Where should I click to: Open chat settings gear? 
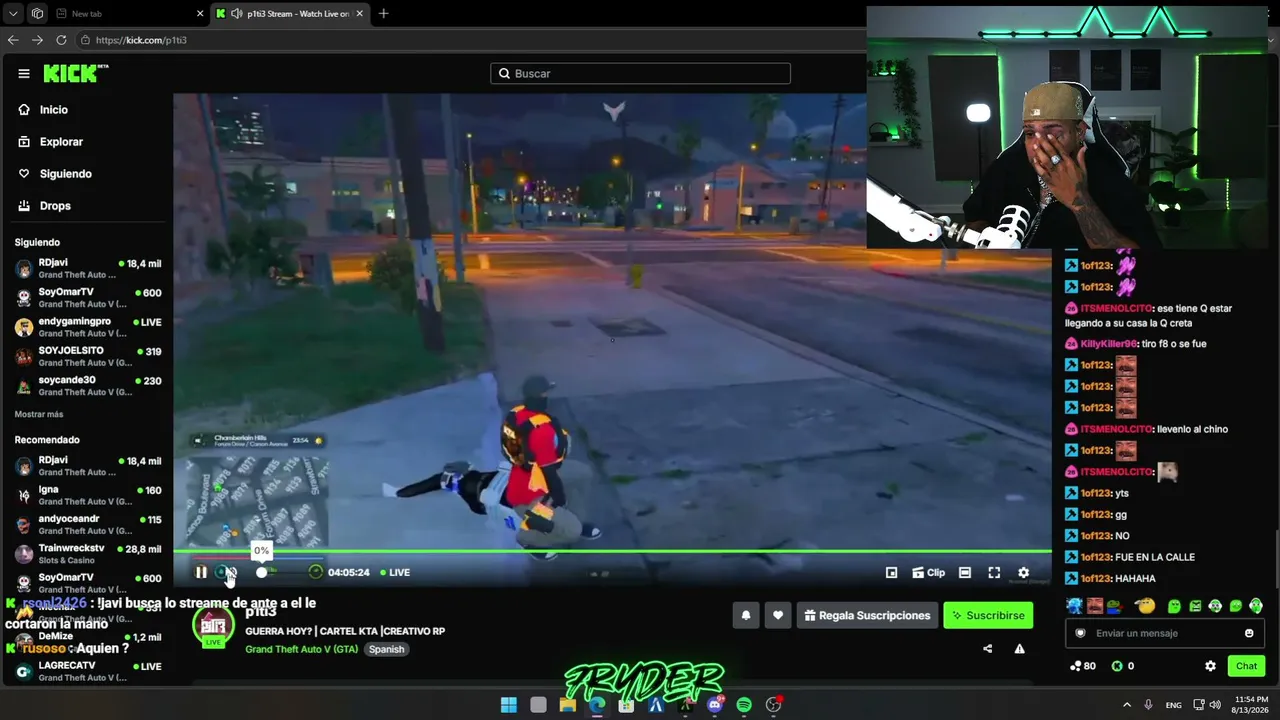1210,666
